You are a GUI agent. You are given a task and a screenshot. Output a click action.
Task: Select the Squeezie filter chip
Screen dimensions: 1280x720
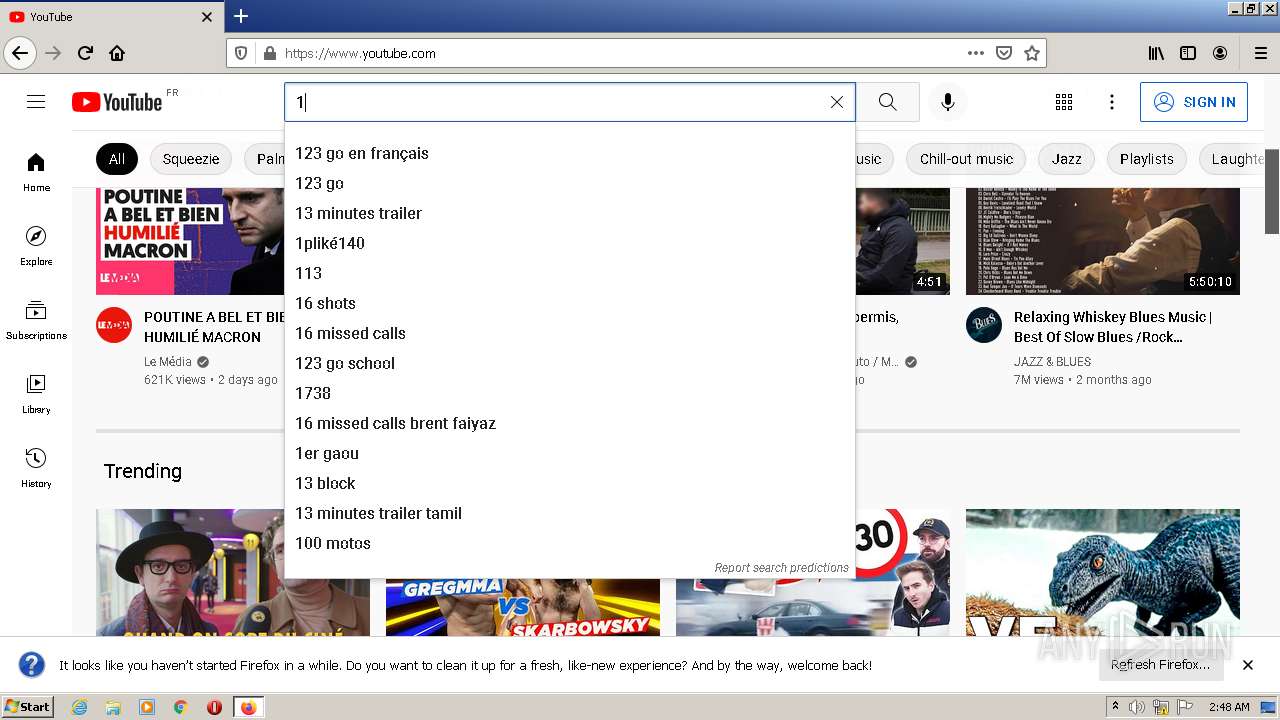tap(191, 159)
